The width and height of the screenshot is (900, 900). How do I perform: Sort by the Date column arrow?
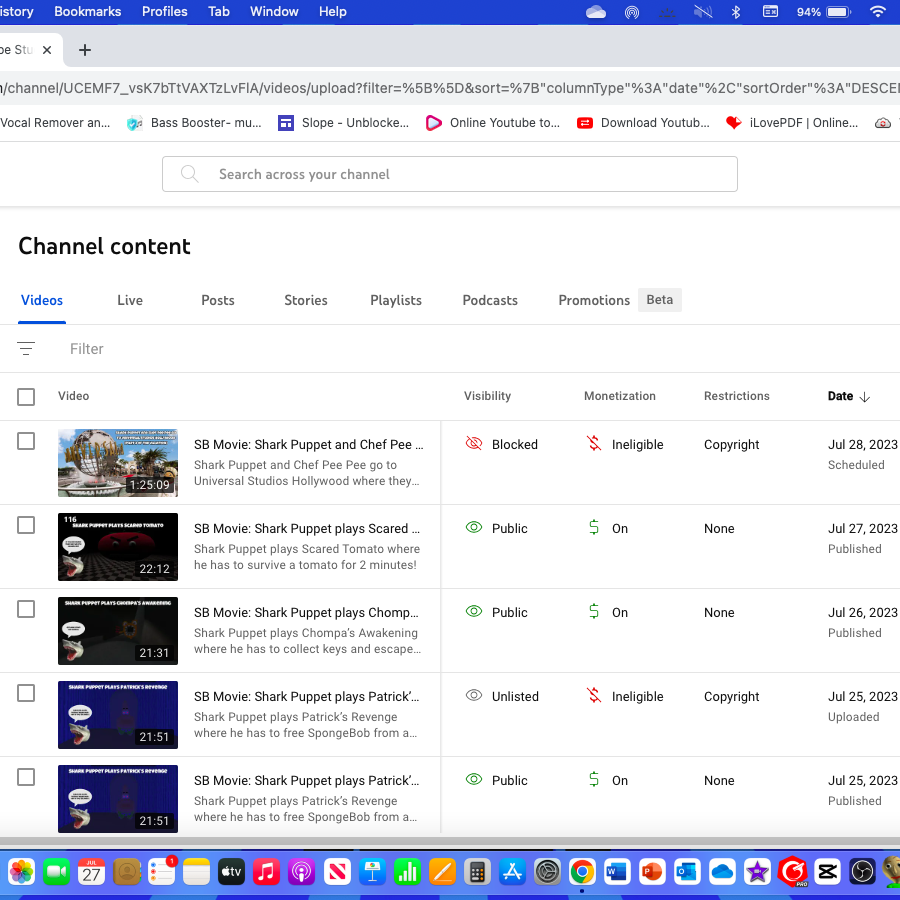click(865, 397)
